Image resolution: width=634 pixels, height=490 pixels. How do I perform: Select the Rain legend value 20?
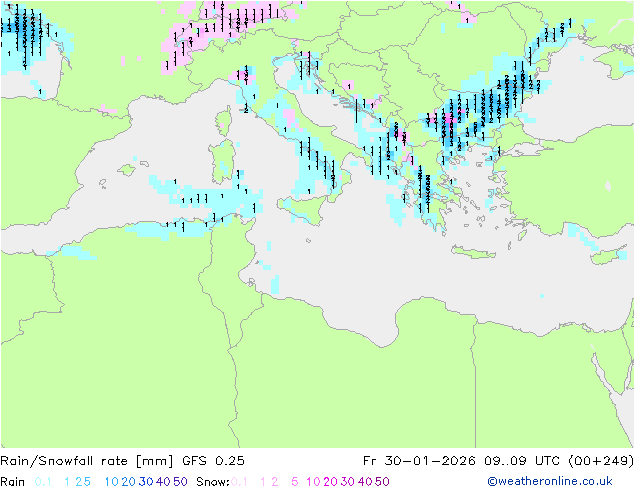129,482
